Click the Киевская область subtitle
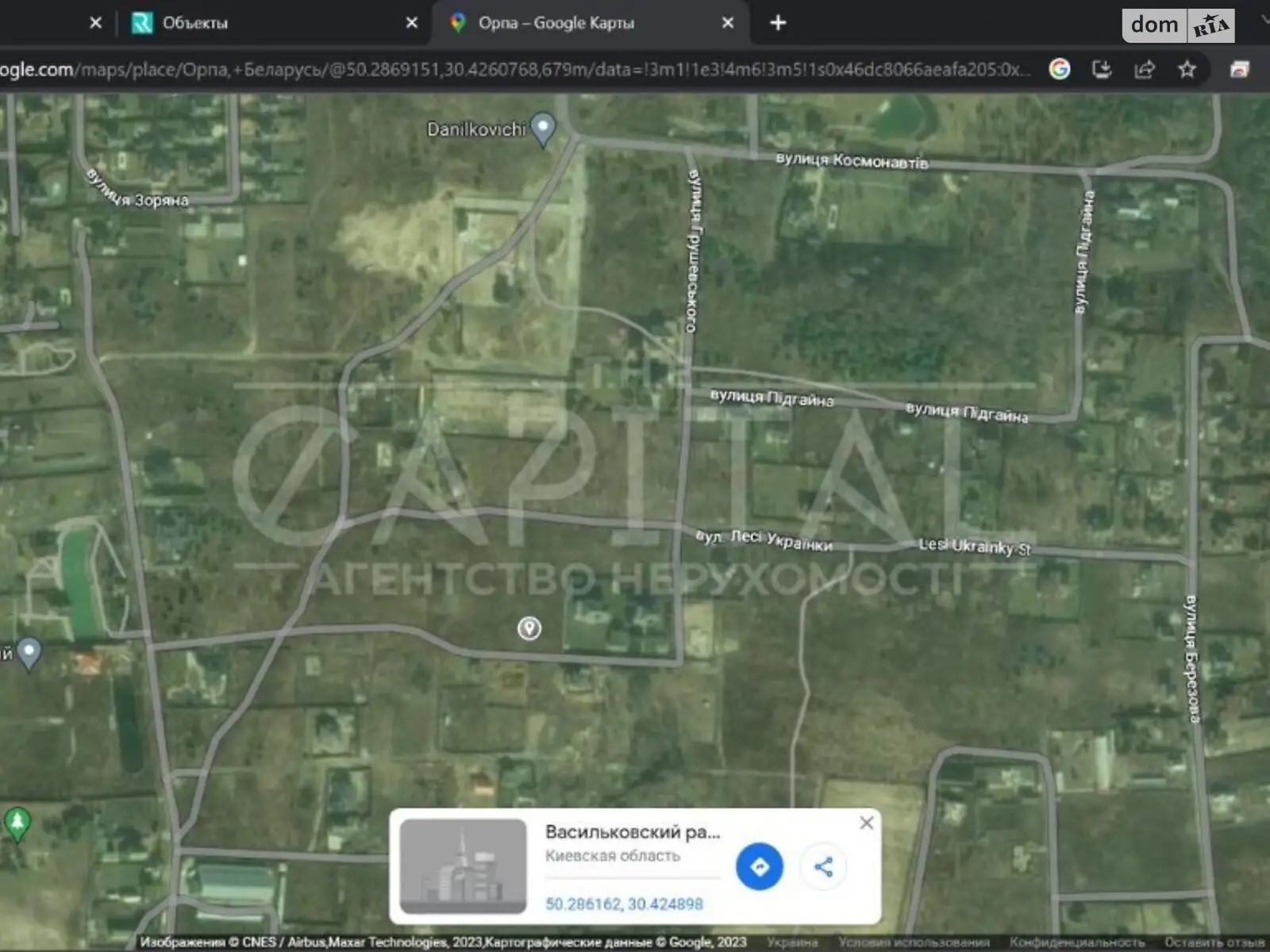Viewport: 1270px width, 952px height. pyautogui.click(x=613, y=855)
